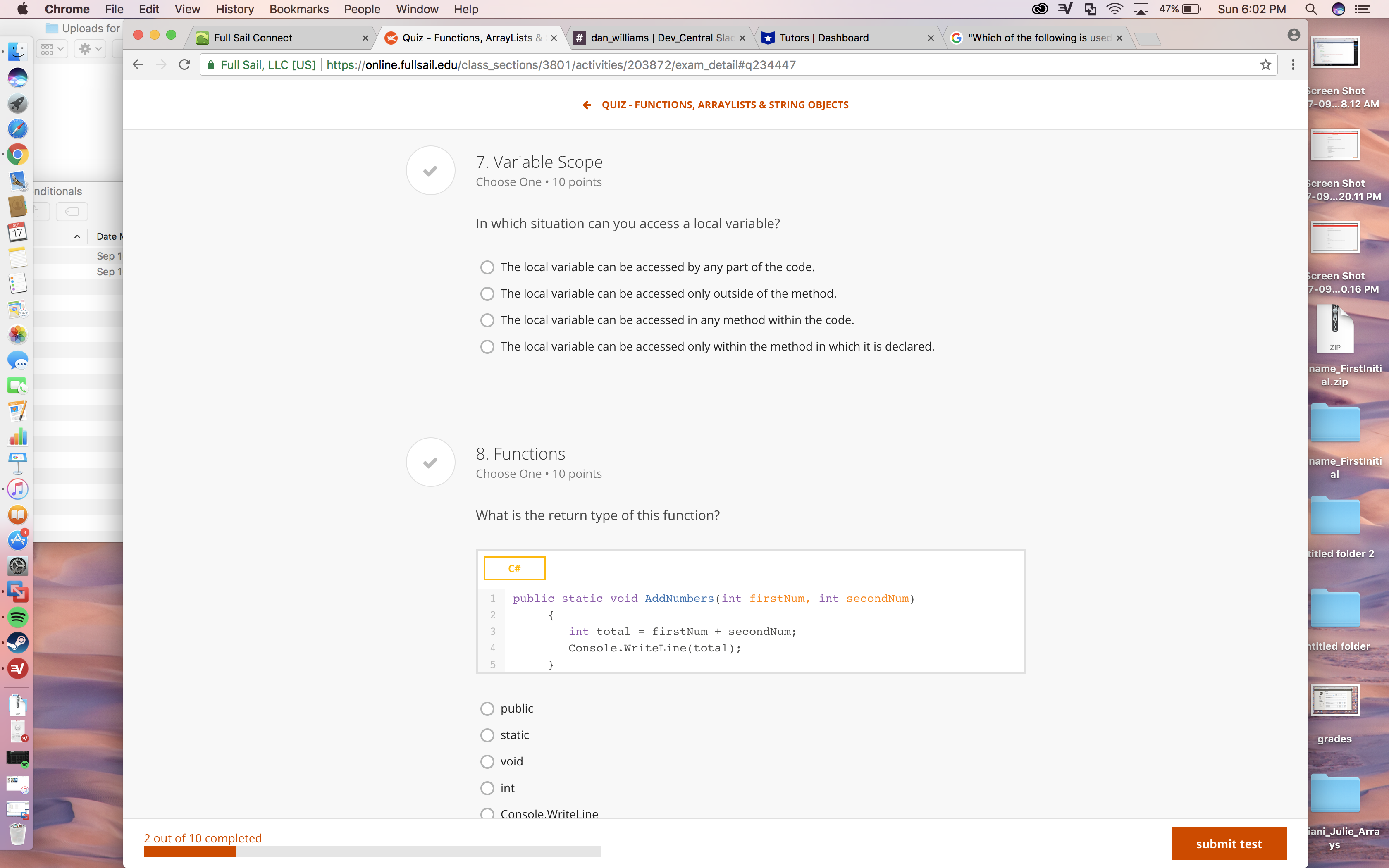
Task: Go back using the browser back arrow
Action: 138,65
